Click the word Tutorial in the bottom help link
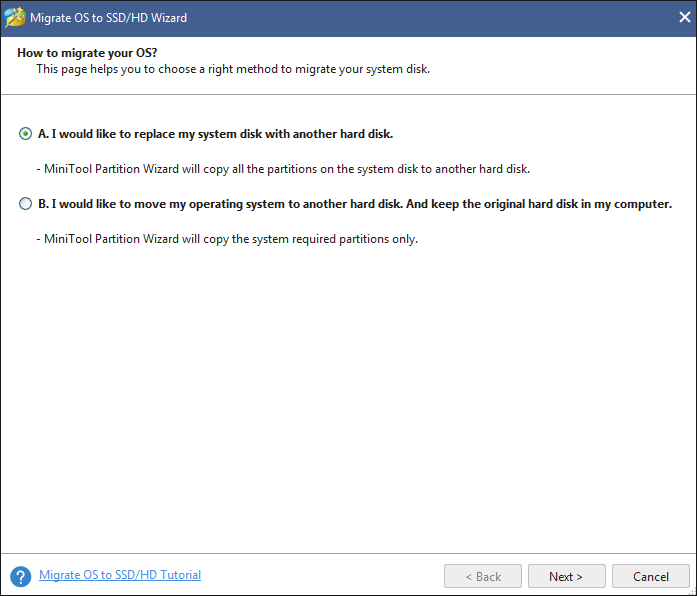The width and height of the screenshot is (697, 596). (x=180, y=575)
